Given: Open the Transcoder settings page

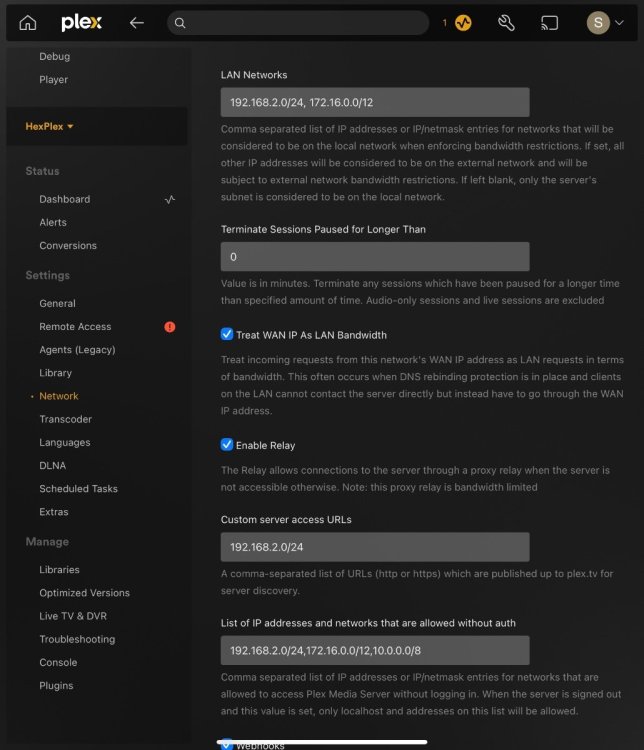Looking at the screenshot, I should 65,420.
